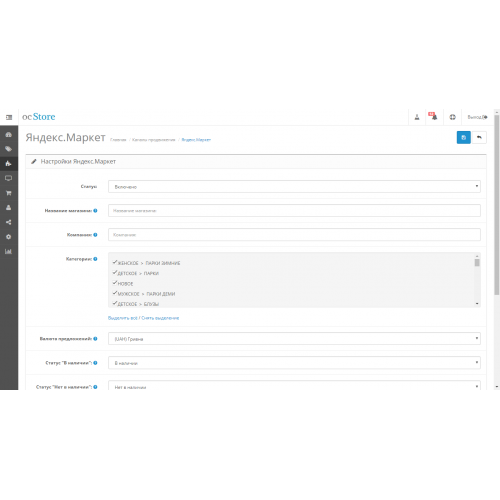The width and height of the screenshot is (500, 500).
Task: Click the categories list scrollbar thumb
Action: [x=477, y=263]
